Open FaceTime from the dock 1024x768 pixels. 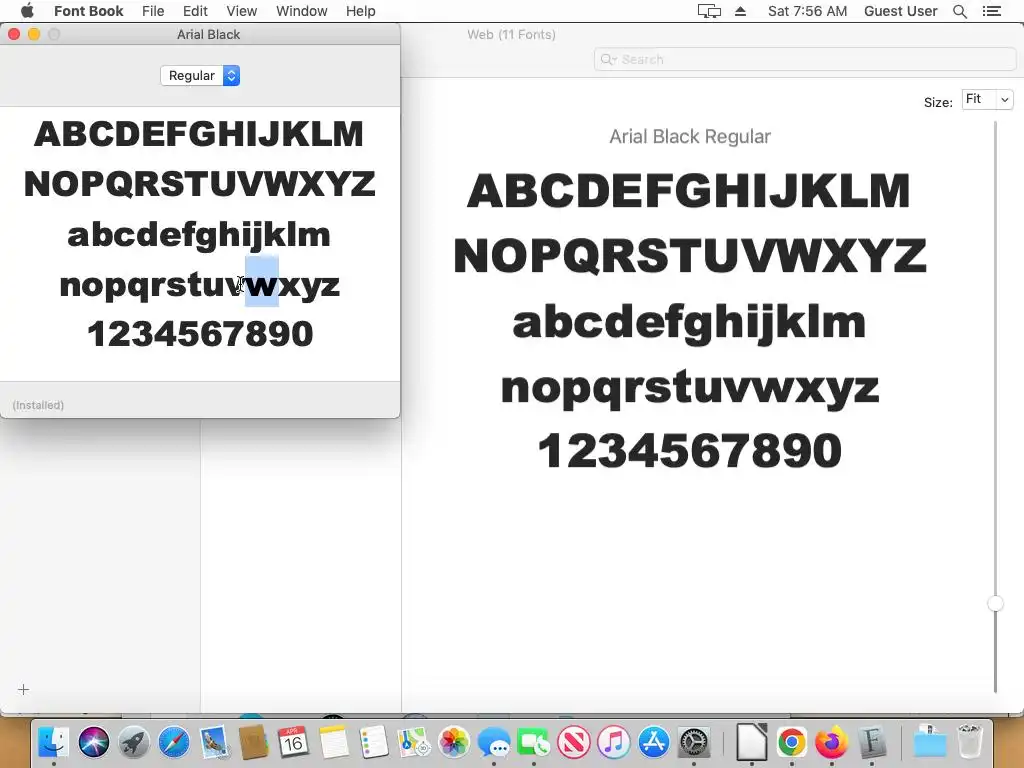(534, 742)
